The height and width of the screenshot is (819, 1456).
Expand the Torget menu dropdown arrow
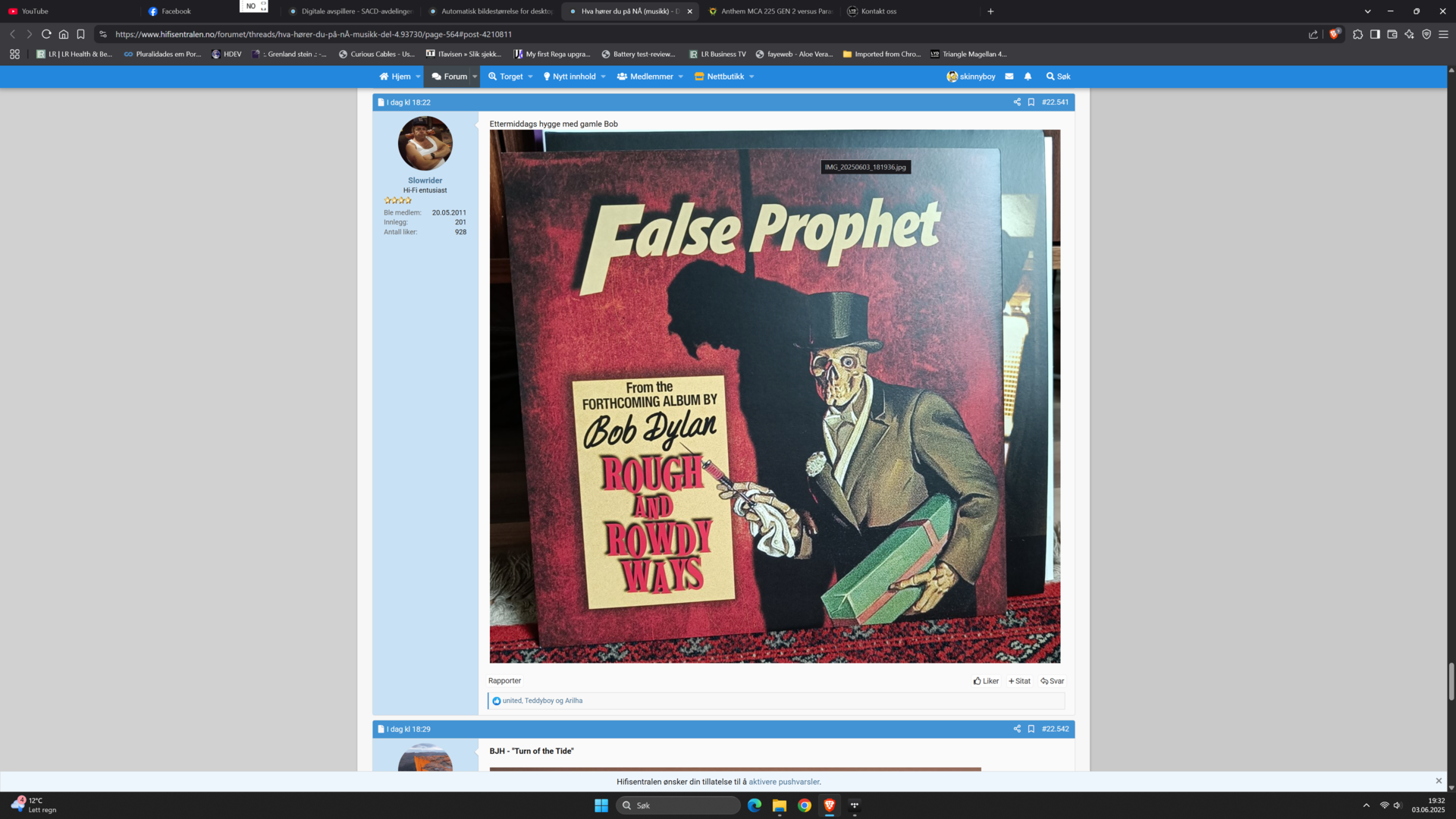click(530, 77)
